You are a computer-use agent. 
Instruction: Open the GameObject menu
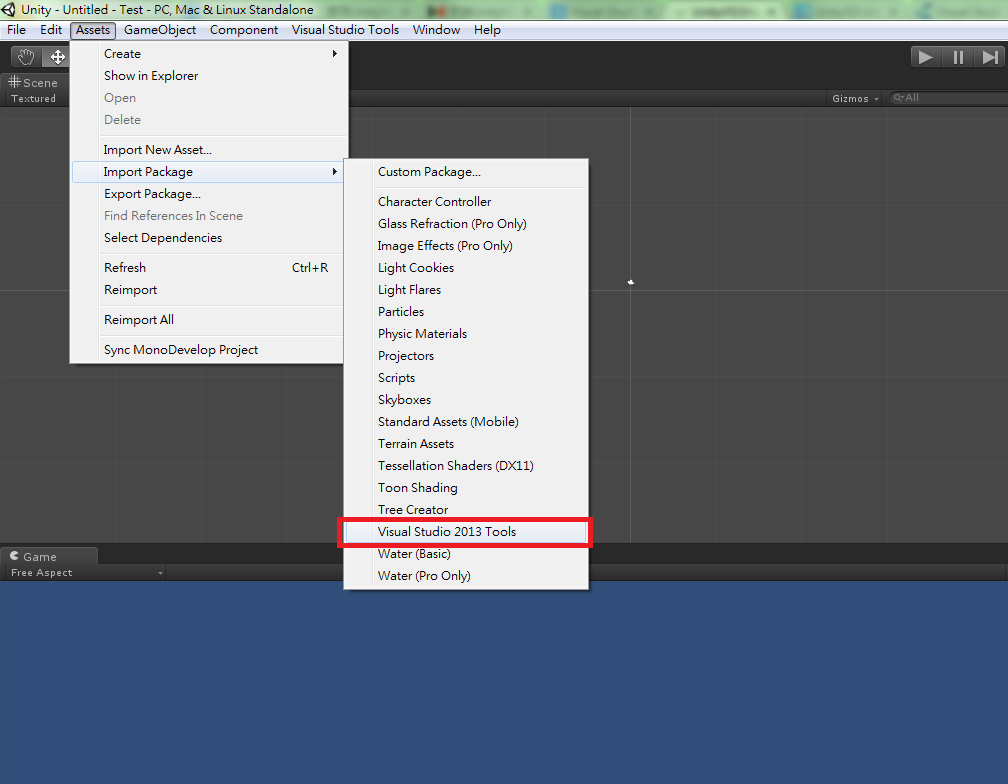pos(159,30)
